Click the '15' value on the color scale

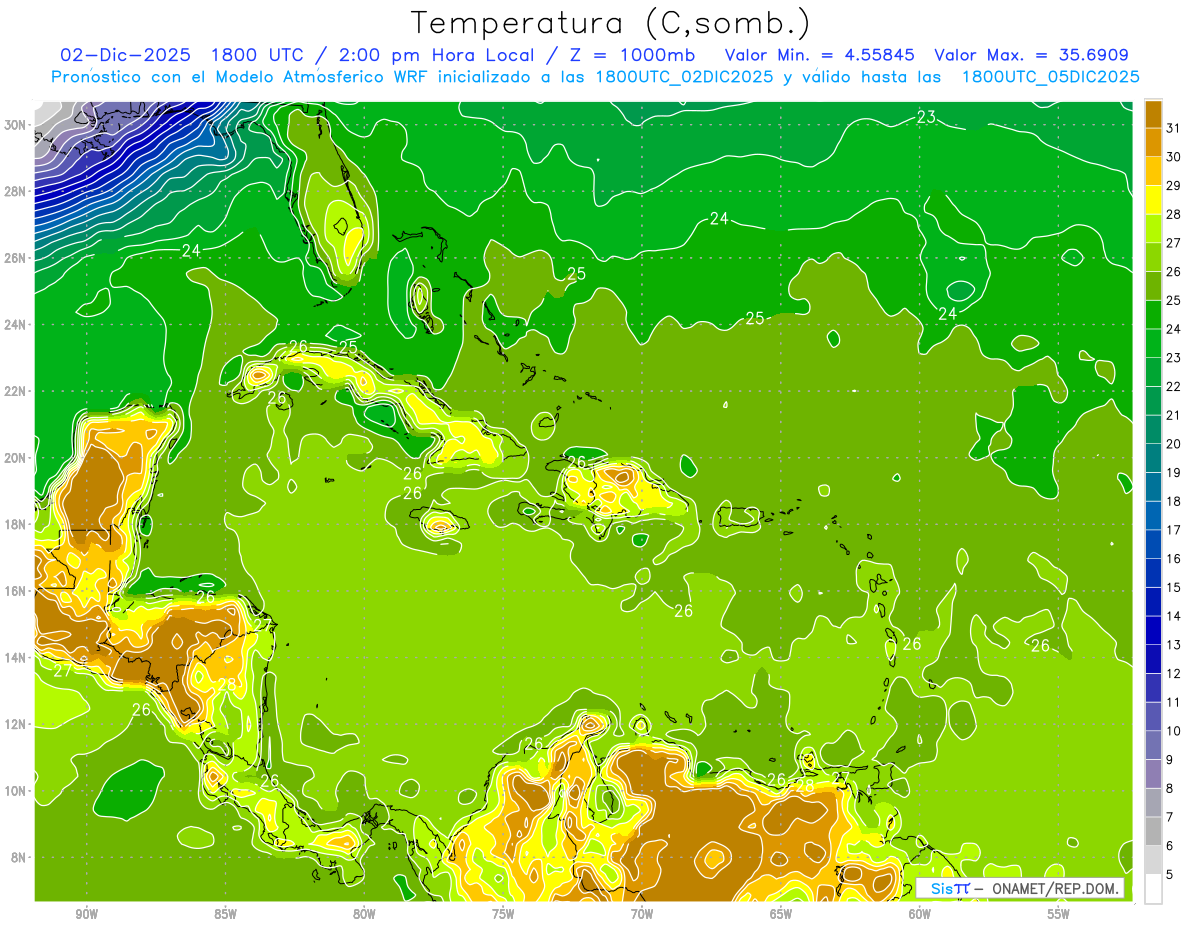(1174, 588)
